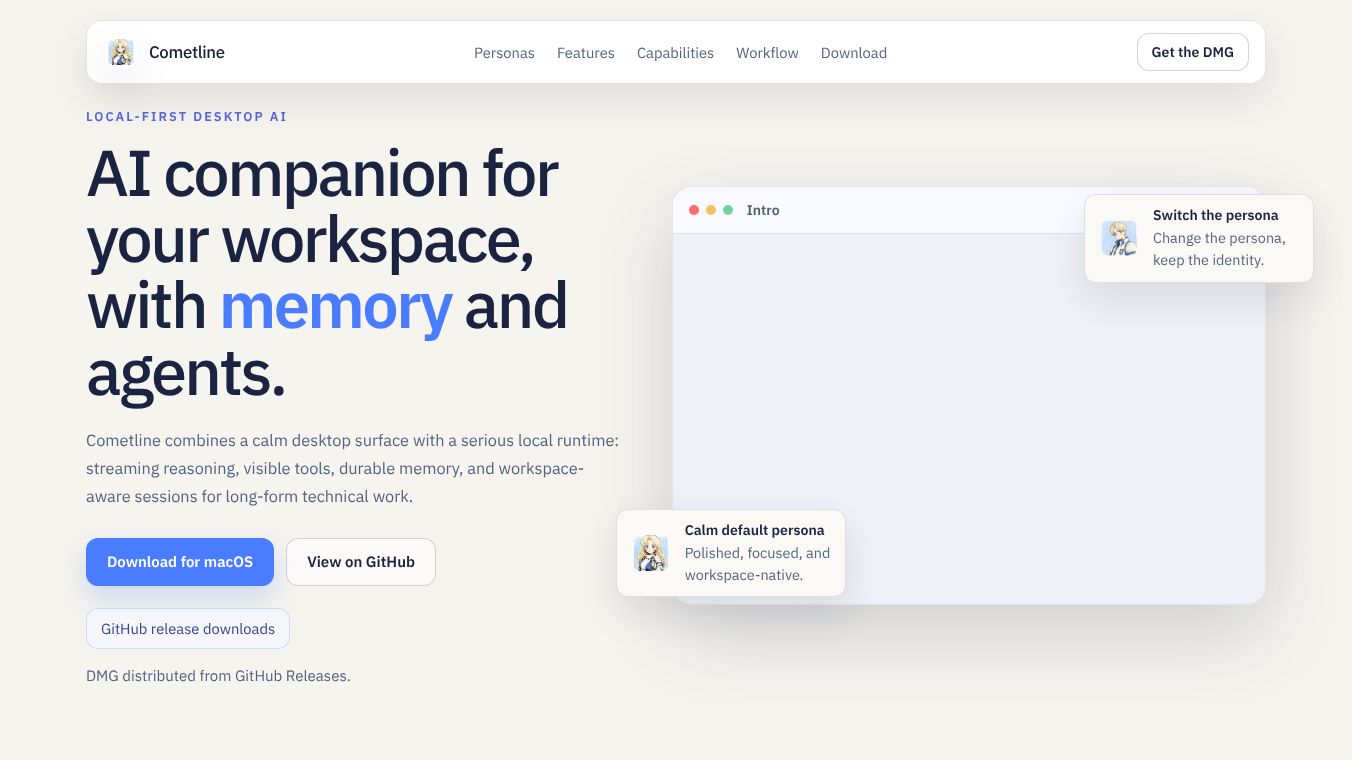
Task: Click 'Change the persona, keep the identity.' text
Action: tap(1219, 249)
